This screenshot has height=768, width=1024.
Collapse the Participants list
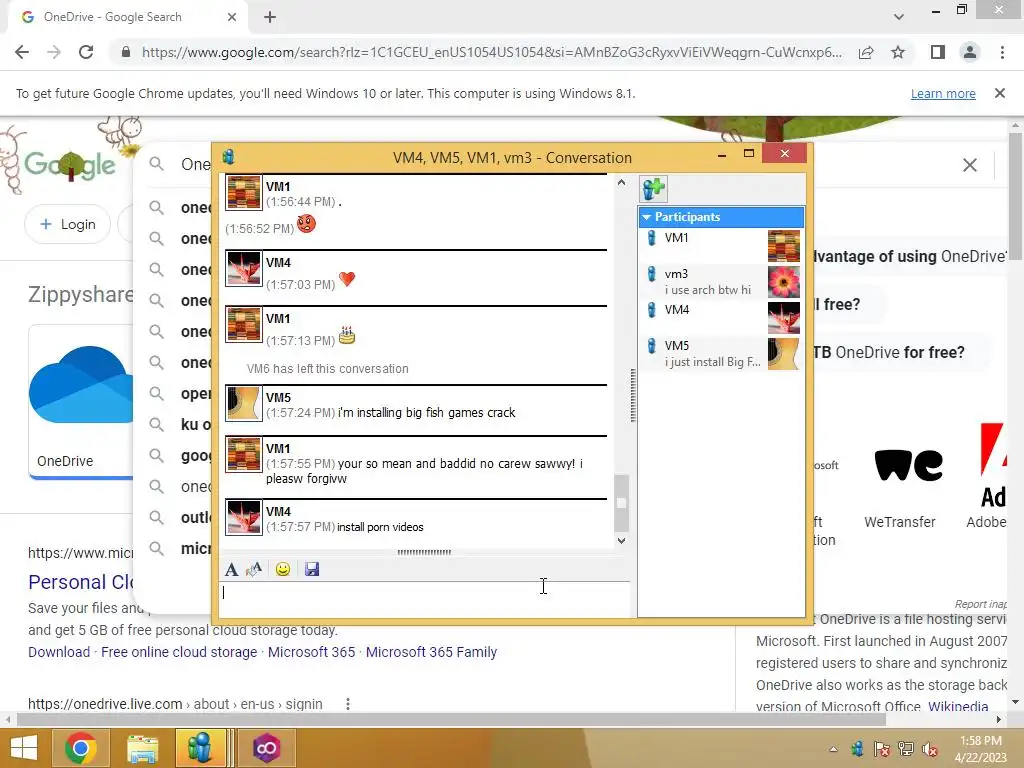(647, 217)
